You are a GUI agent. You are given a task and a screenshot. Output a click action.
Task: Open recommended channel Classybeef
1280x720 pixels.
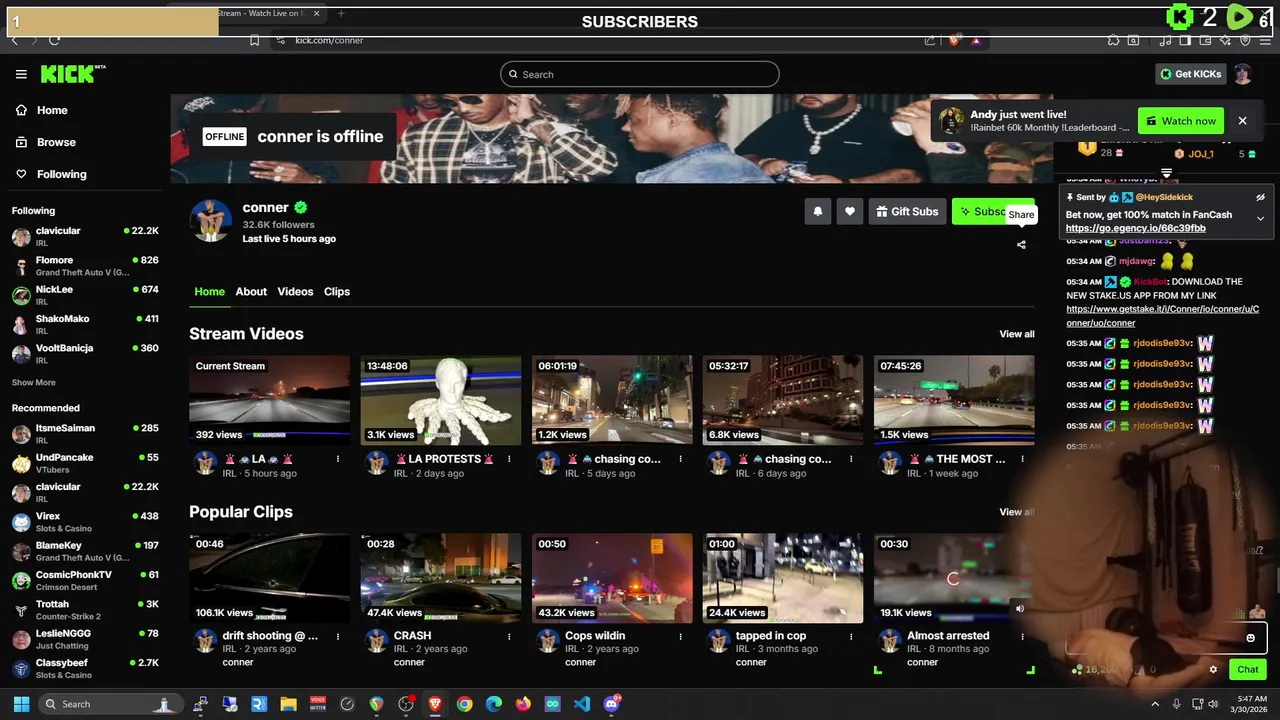pyautogui.click(x=85, y=669)
